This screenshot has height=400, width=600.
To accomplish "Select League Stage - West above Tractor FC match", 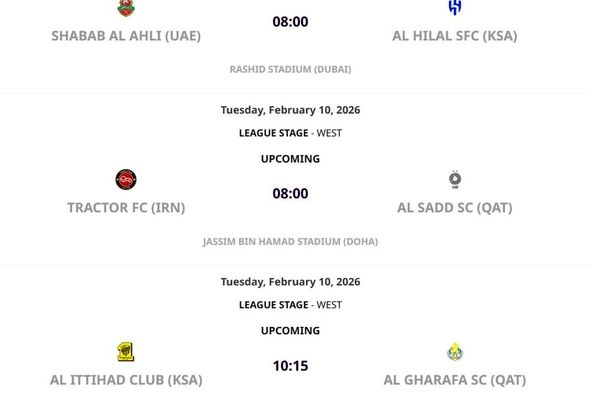I will [x=290, y=133].
